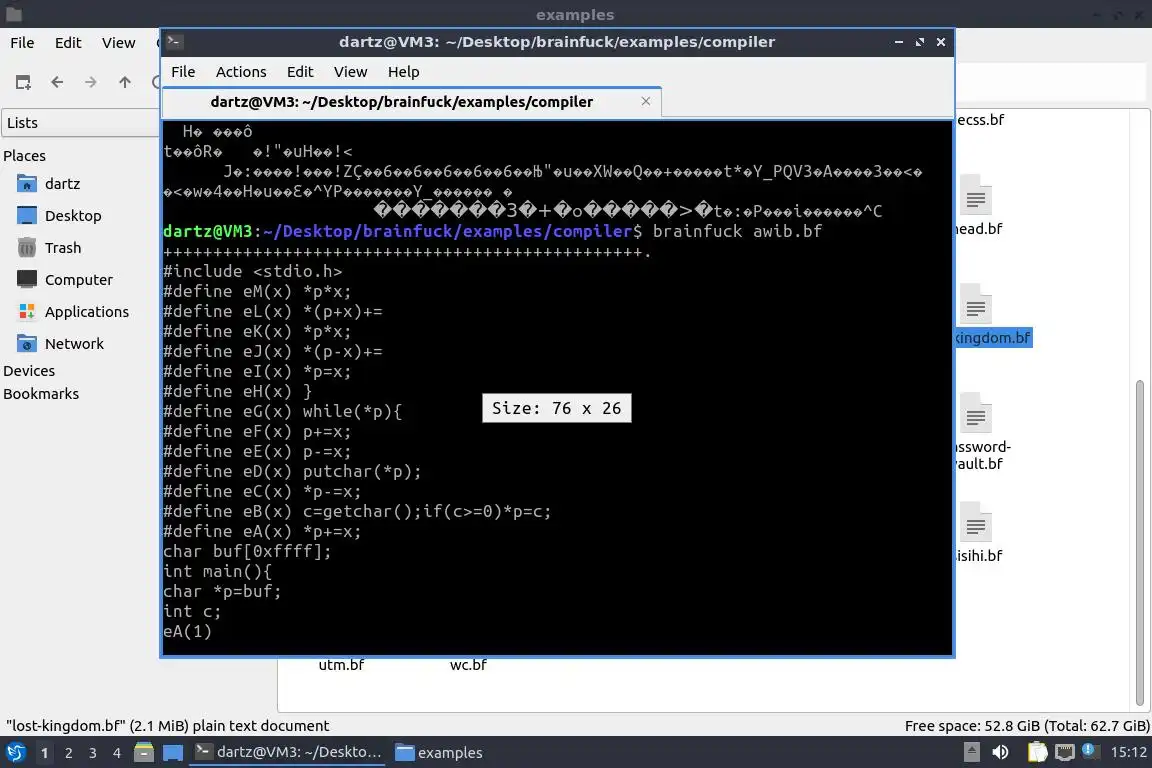This screenshot has height=768, width=1152.
Task: Click the removable media tray icon
Action: 972,752
